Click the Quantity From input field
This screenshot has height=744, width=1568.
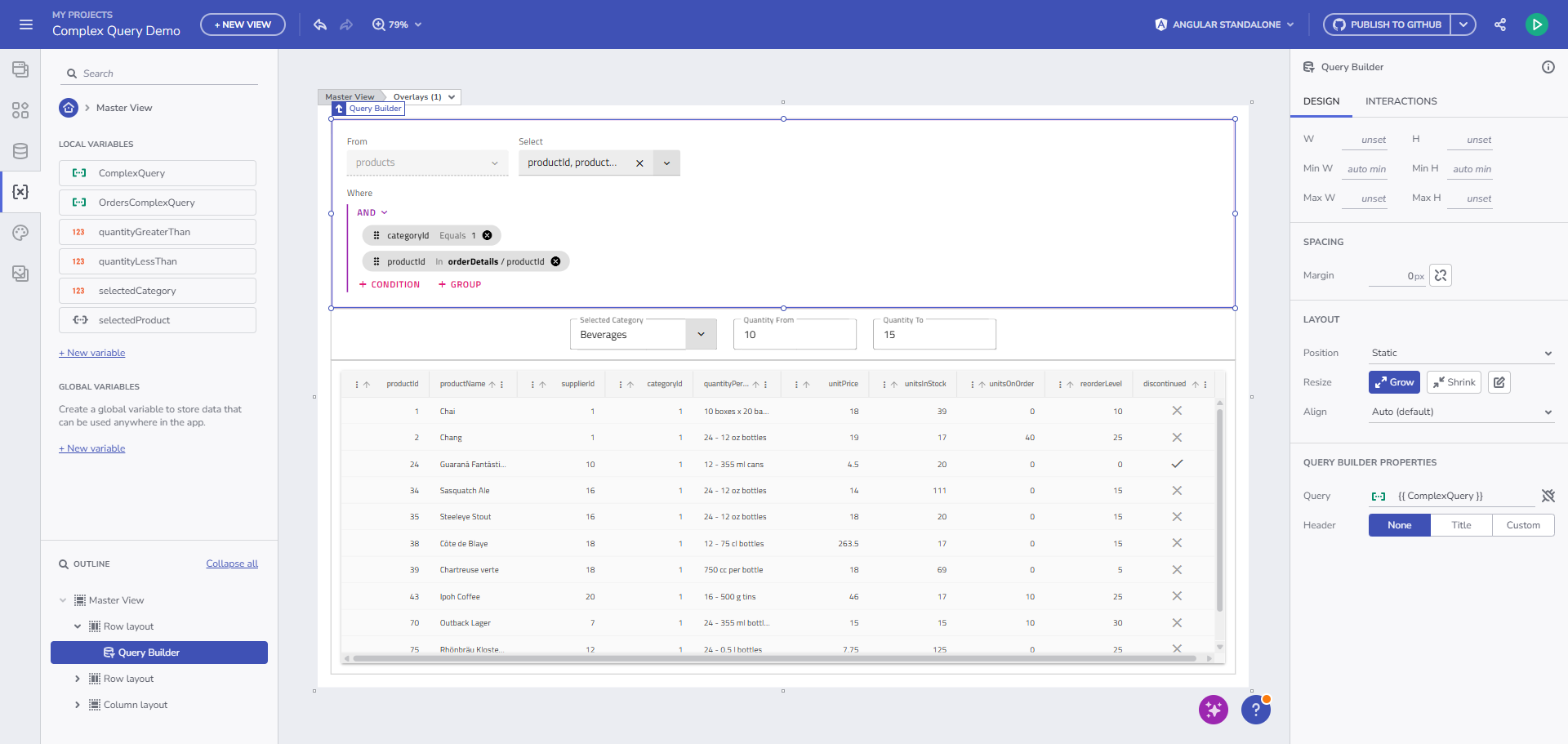click(794, 335)
